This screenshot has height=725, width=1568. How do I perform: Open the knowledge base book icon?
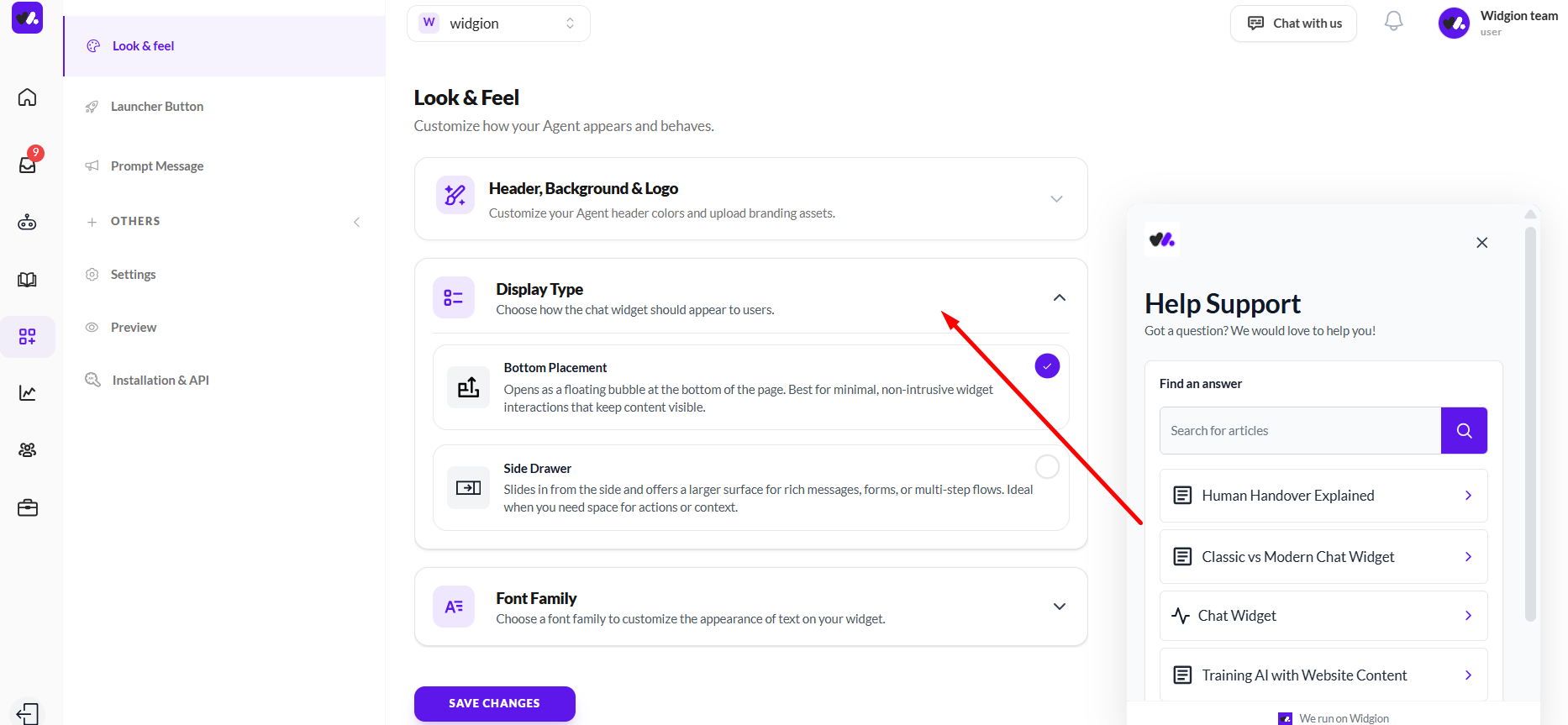click(28, 280)
